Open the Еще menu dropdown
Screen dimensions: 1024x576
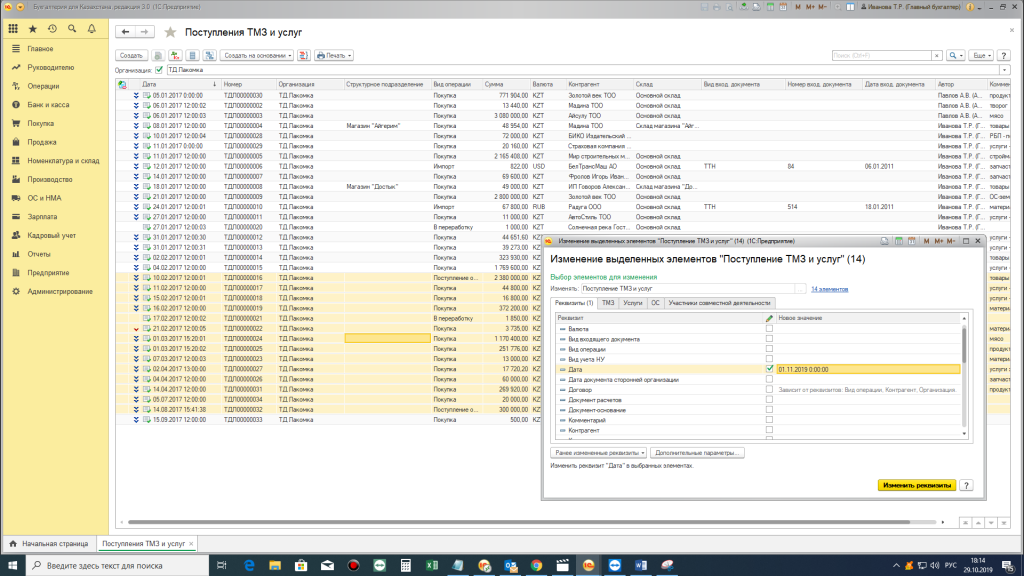point(981,56)
